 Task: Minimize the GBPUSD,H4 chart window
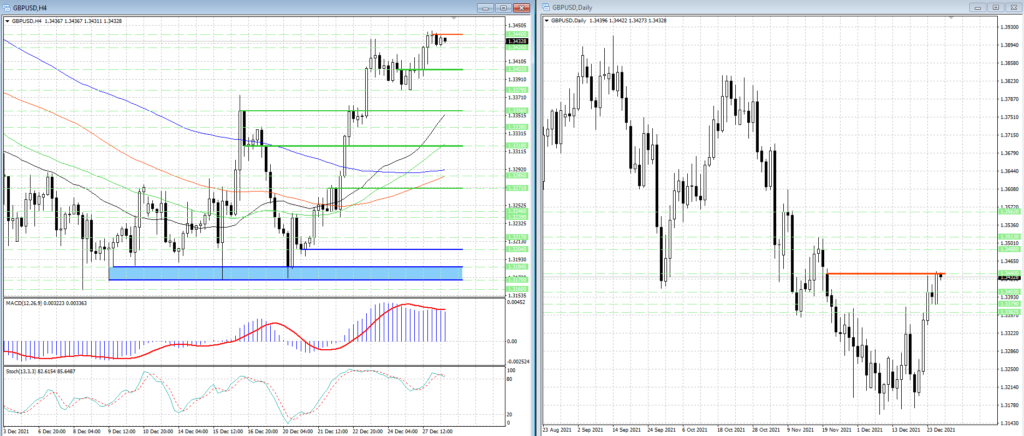pos(487,7)
